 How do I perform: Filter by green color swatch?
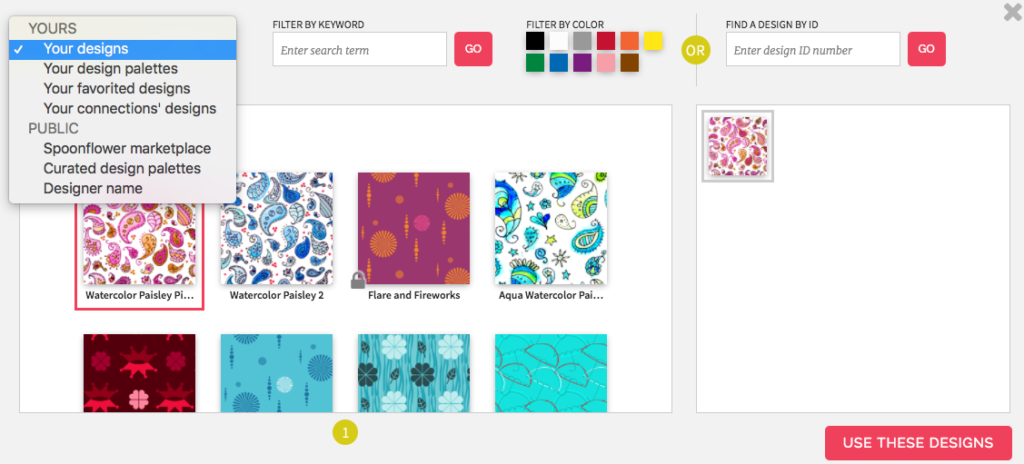point(535,63)
